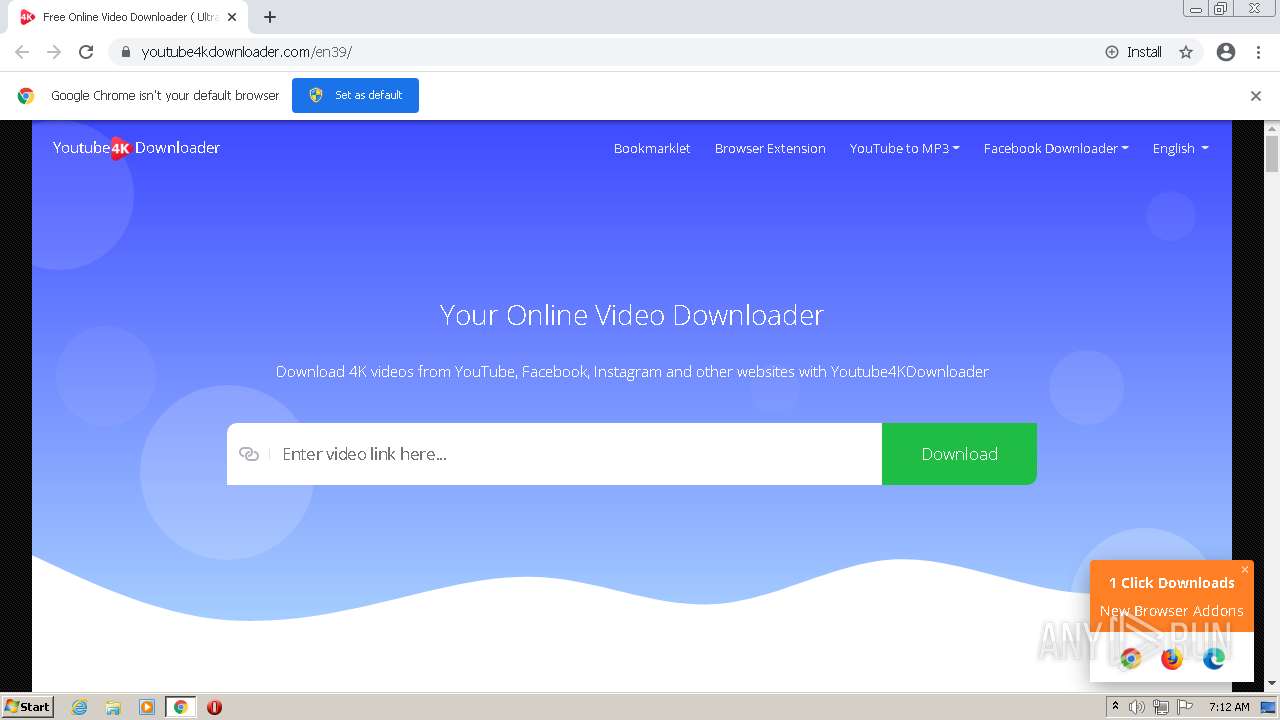Select the Free Online Video Downloader tab
Screen dimensions: 1280x720
tap(128, 17)
